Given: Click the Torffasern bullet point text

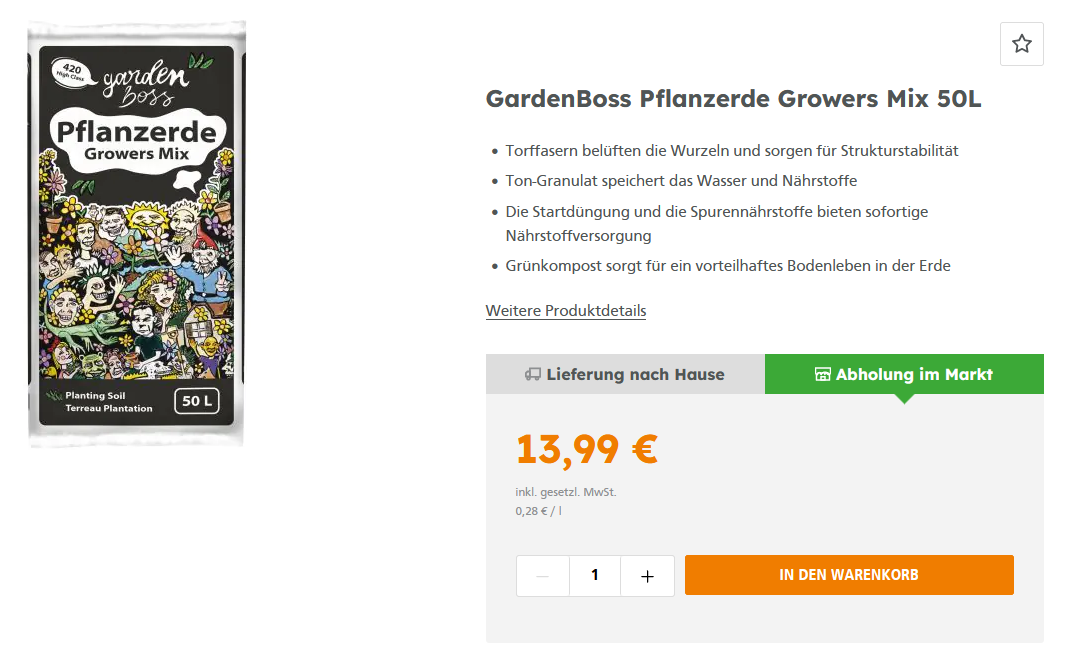Looking at the screenshot, I should tap(732, 151).
